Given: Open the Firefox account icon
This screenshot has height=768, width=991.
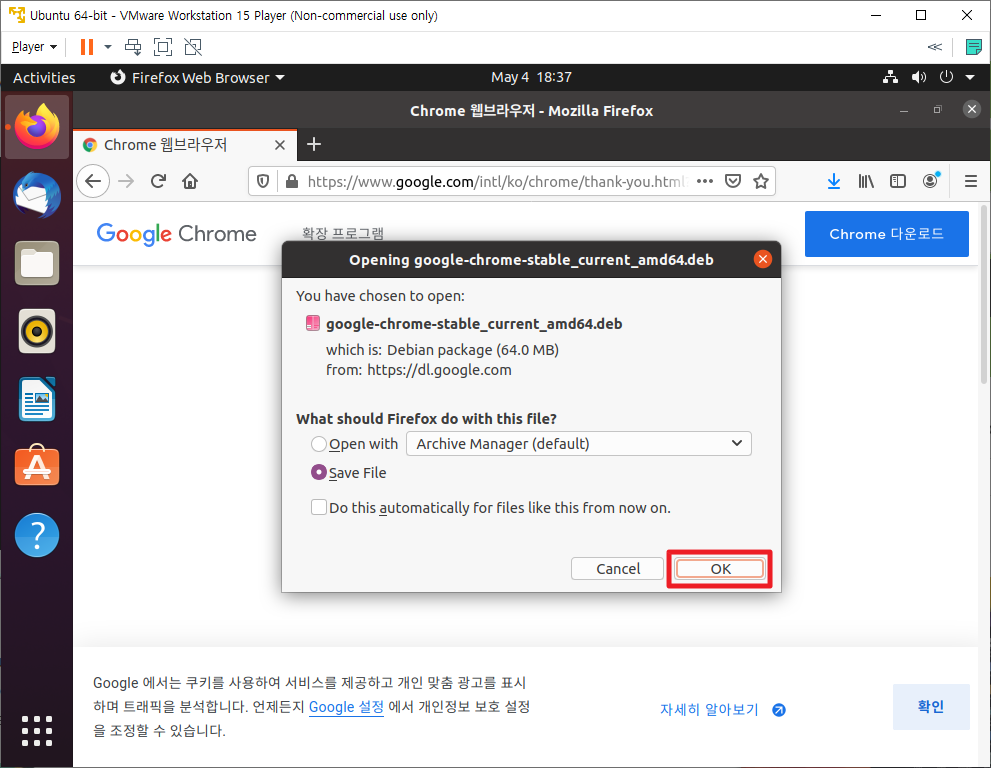Looking at the screenshot, I should [x=930, y=181].
